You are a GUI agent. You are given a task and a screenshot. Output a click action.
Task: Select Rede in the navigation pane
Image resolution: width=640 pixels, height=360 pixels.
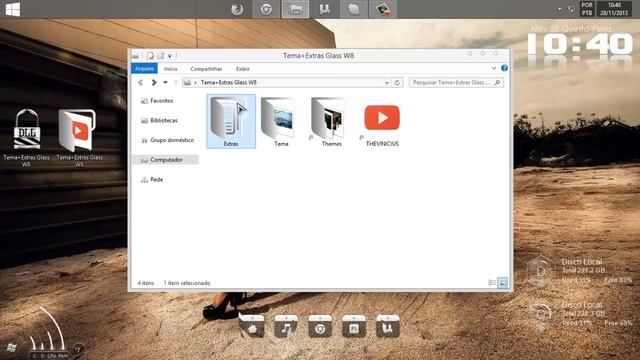coord(152,179)
